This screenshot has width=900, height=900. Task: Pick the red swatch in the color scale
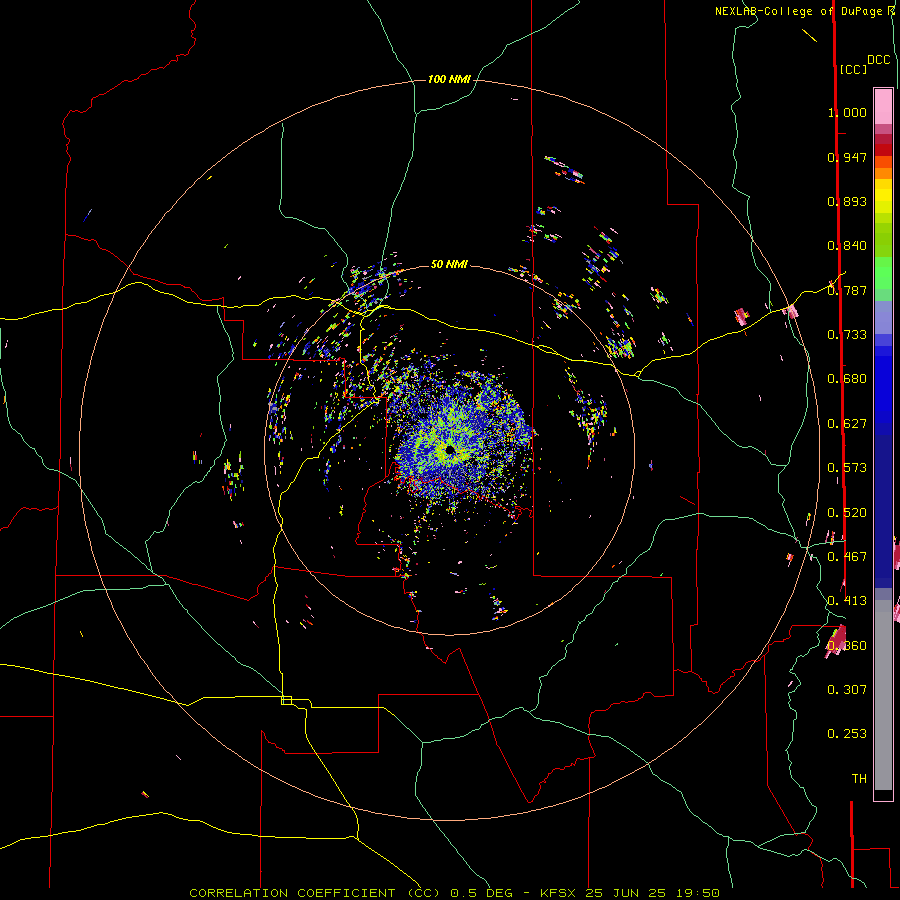pyautogui.click(x=883, y=150)
